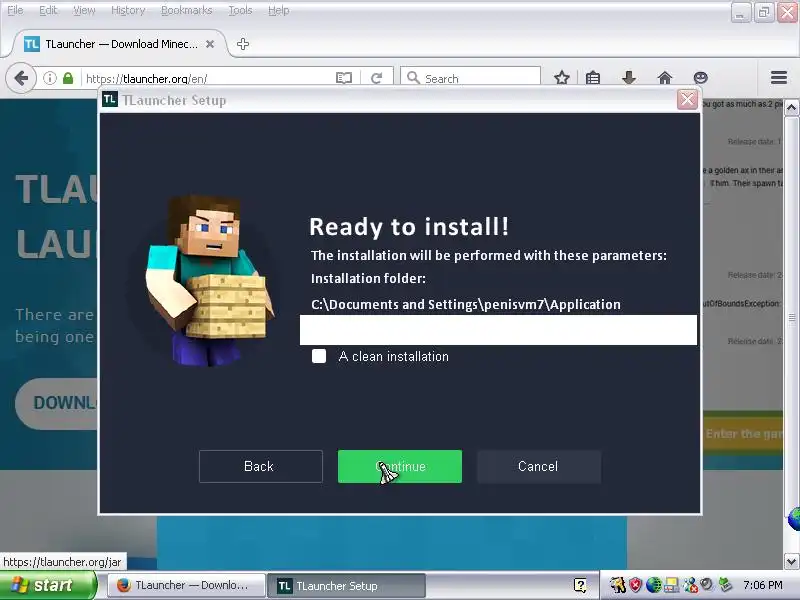This screenshot has width=800, height=600.
Task: Open the Firefox Tools menu
Action: (x=240, y=10)
